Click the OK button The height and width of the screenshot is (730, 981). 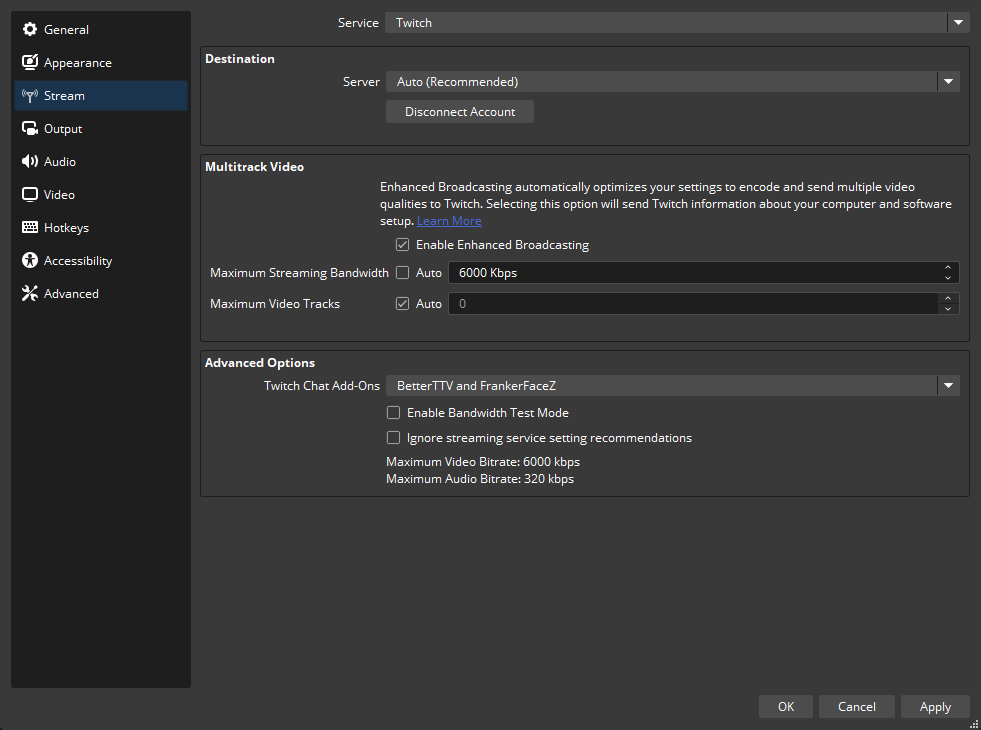(786, 706)
